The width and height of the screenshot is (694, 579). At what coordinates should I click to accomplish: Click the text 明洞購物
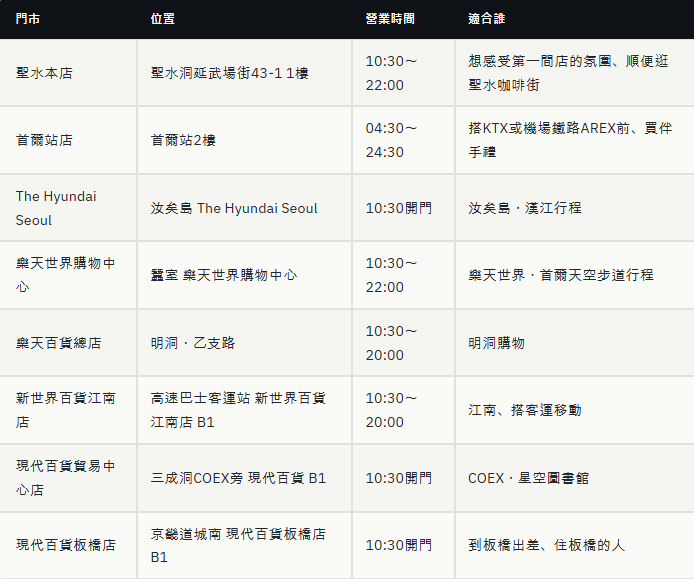click(497, 343)
